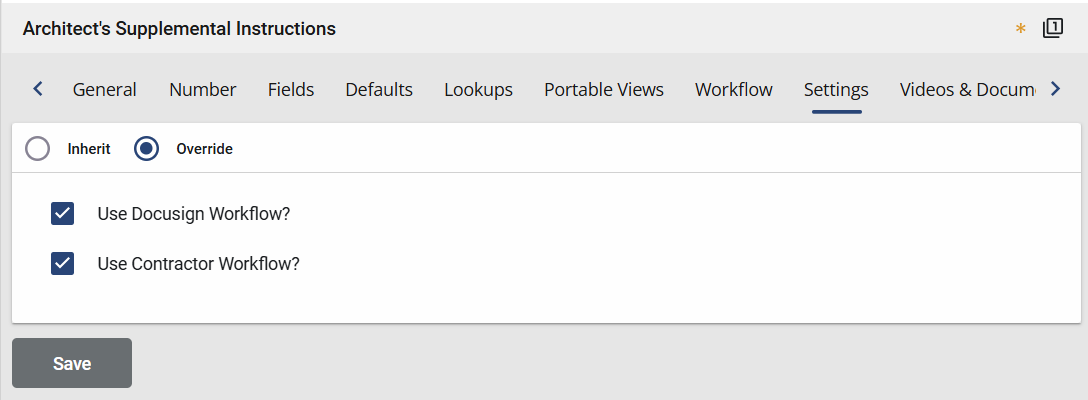1088x400 pixels.
Task: Select the Lookups tab
Action: pos(478,90)
